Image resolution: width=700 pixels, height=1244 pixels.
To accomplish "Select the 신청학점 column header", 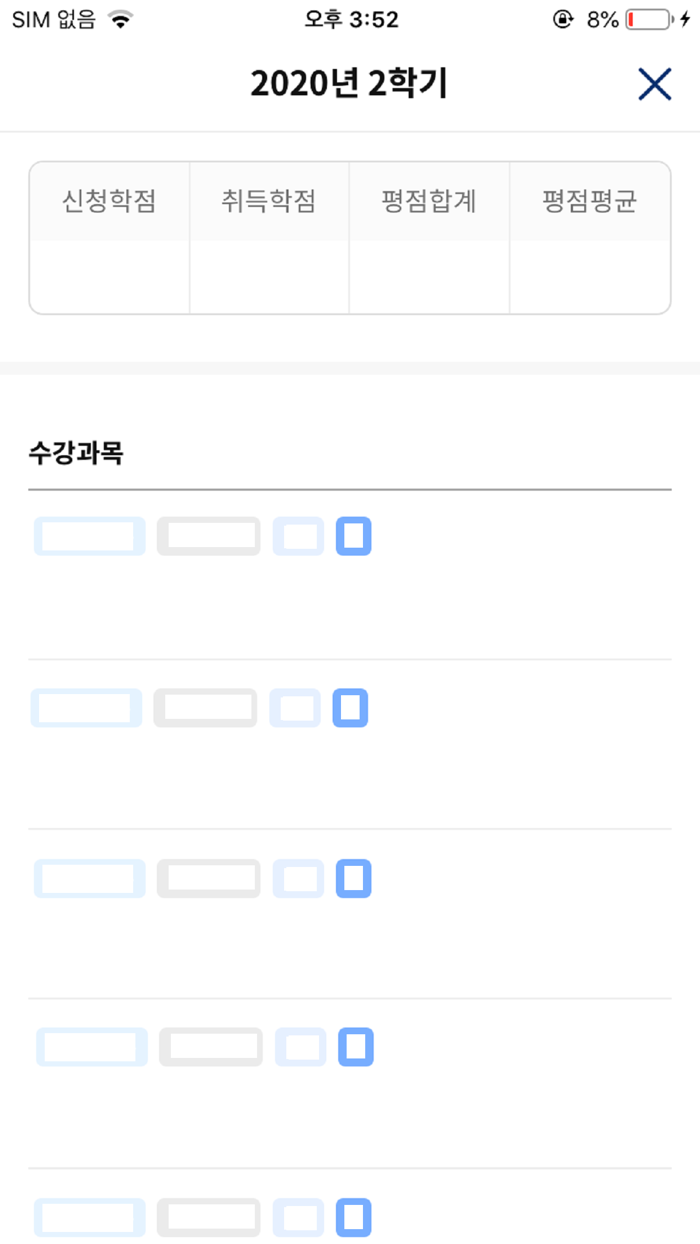I will [108, 201].
